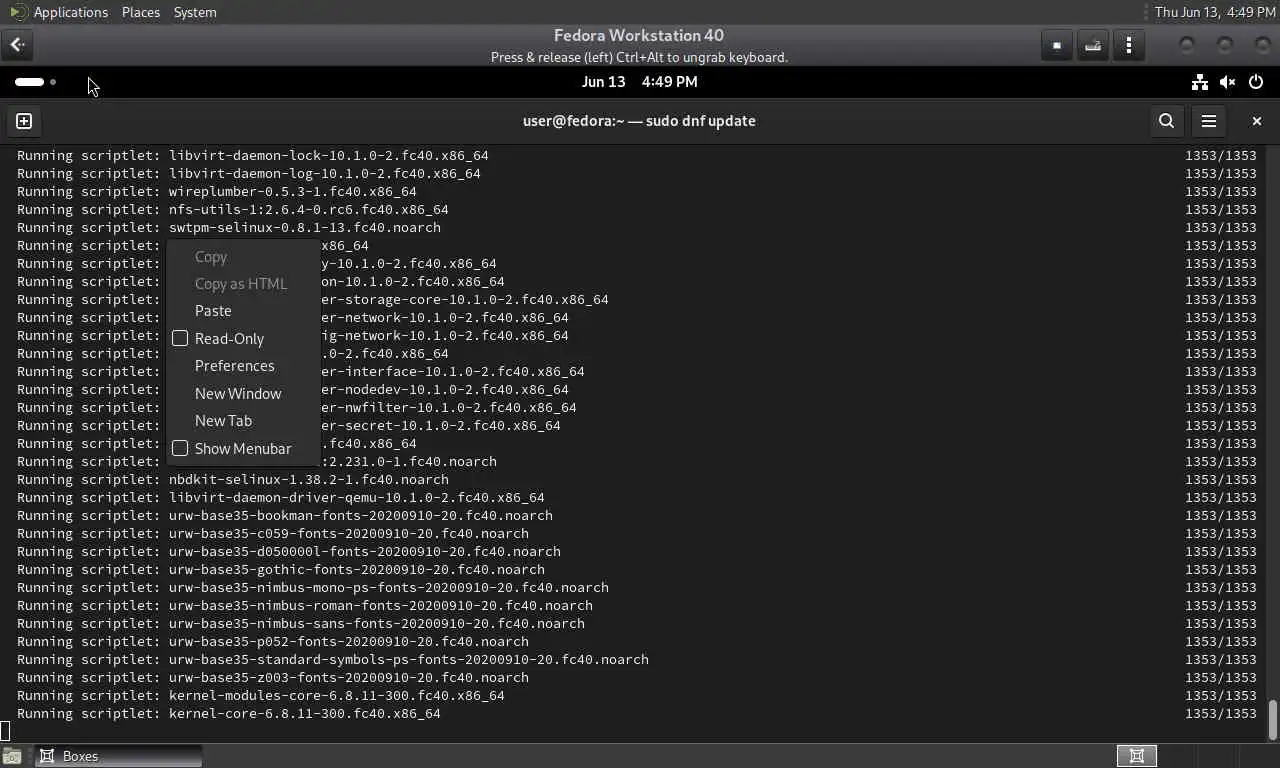Click the Boxes stop/force shutdown square icon
Screen dimensions: 1280x768
1057,45
